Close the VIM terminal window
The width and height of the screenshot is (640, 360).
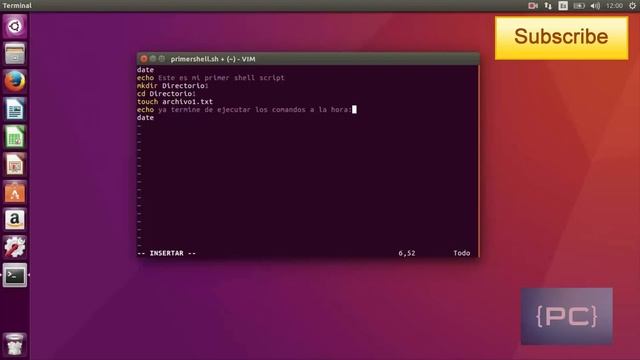coord(144,59)
